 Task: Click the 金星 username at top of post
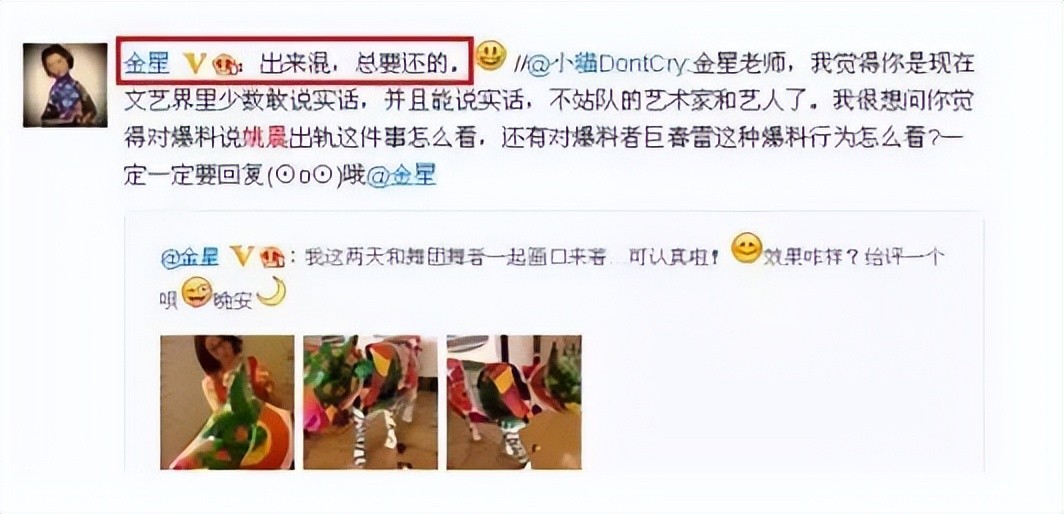click(x=147, y=64)
